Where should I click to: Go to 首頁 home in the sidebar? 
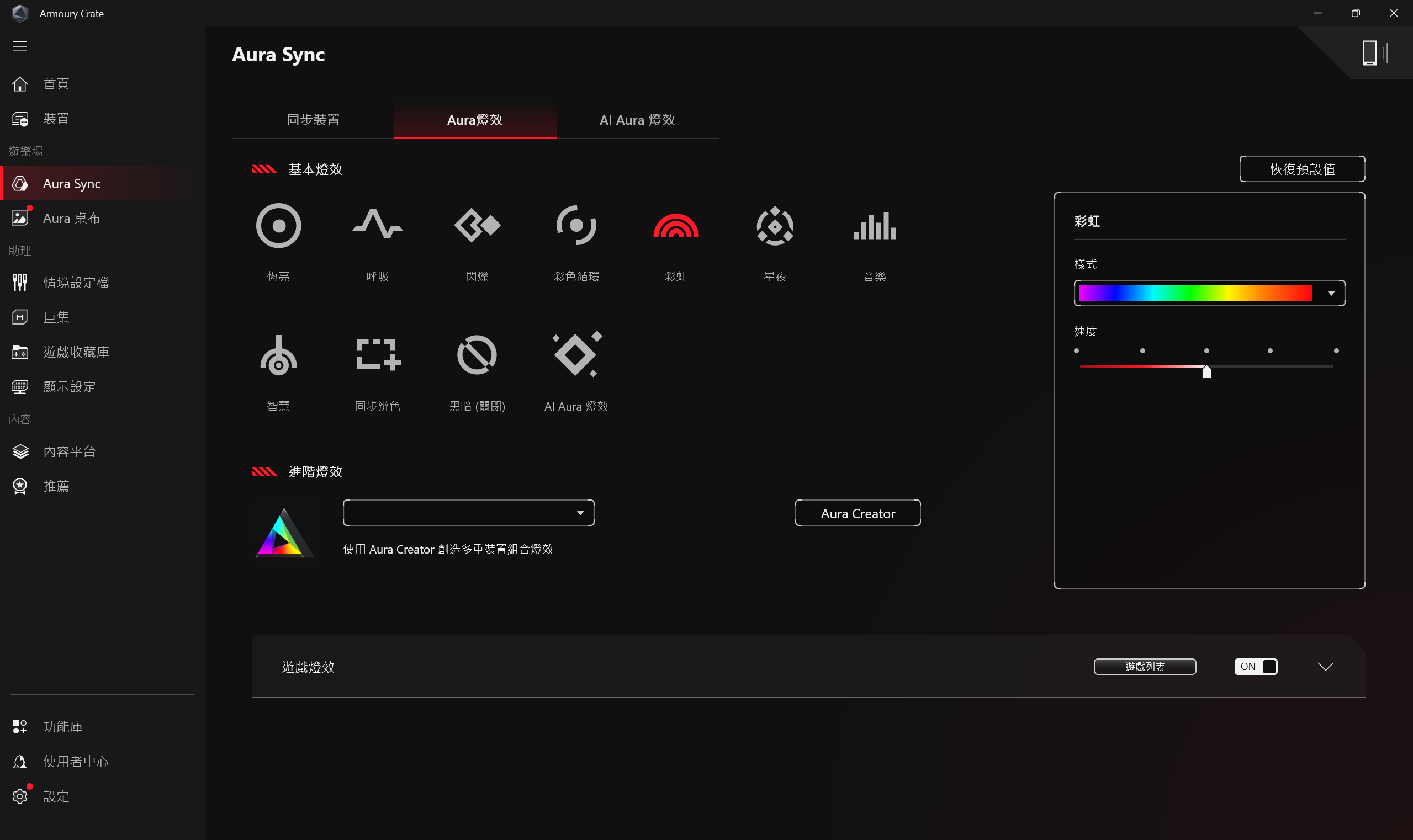pyautogui.click(x=102, y=84)
